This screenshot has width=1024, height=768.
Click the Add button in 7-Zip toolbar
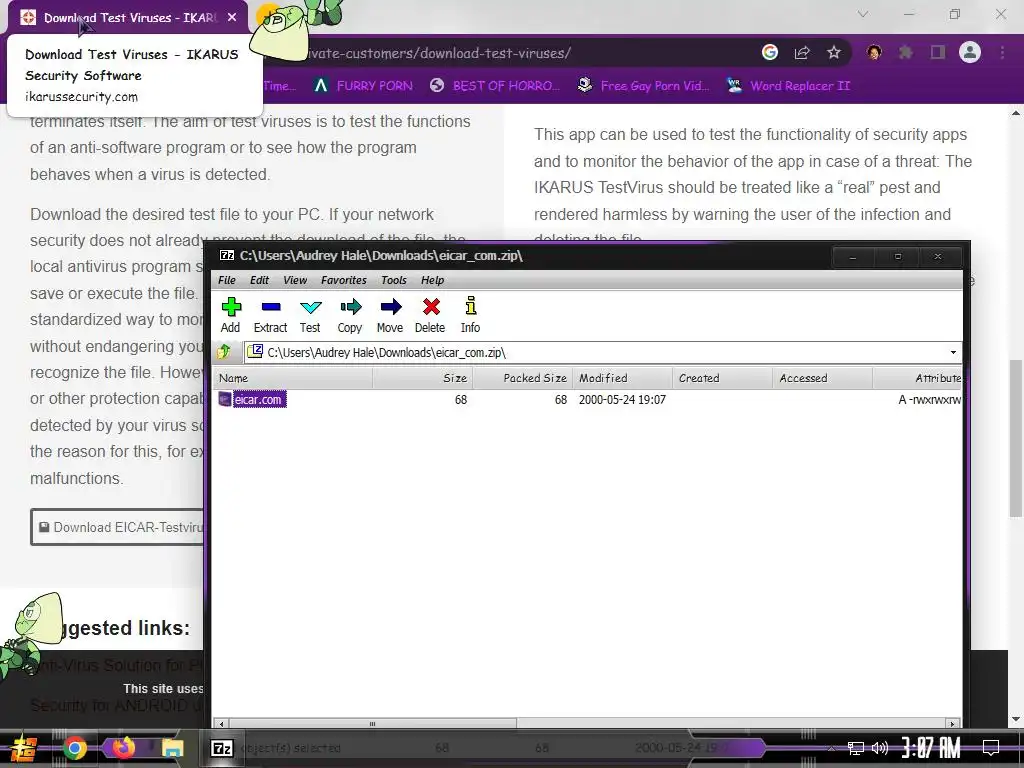[231, 315]
